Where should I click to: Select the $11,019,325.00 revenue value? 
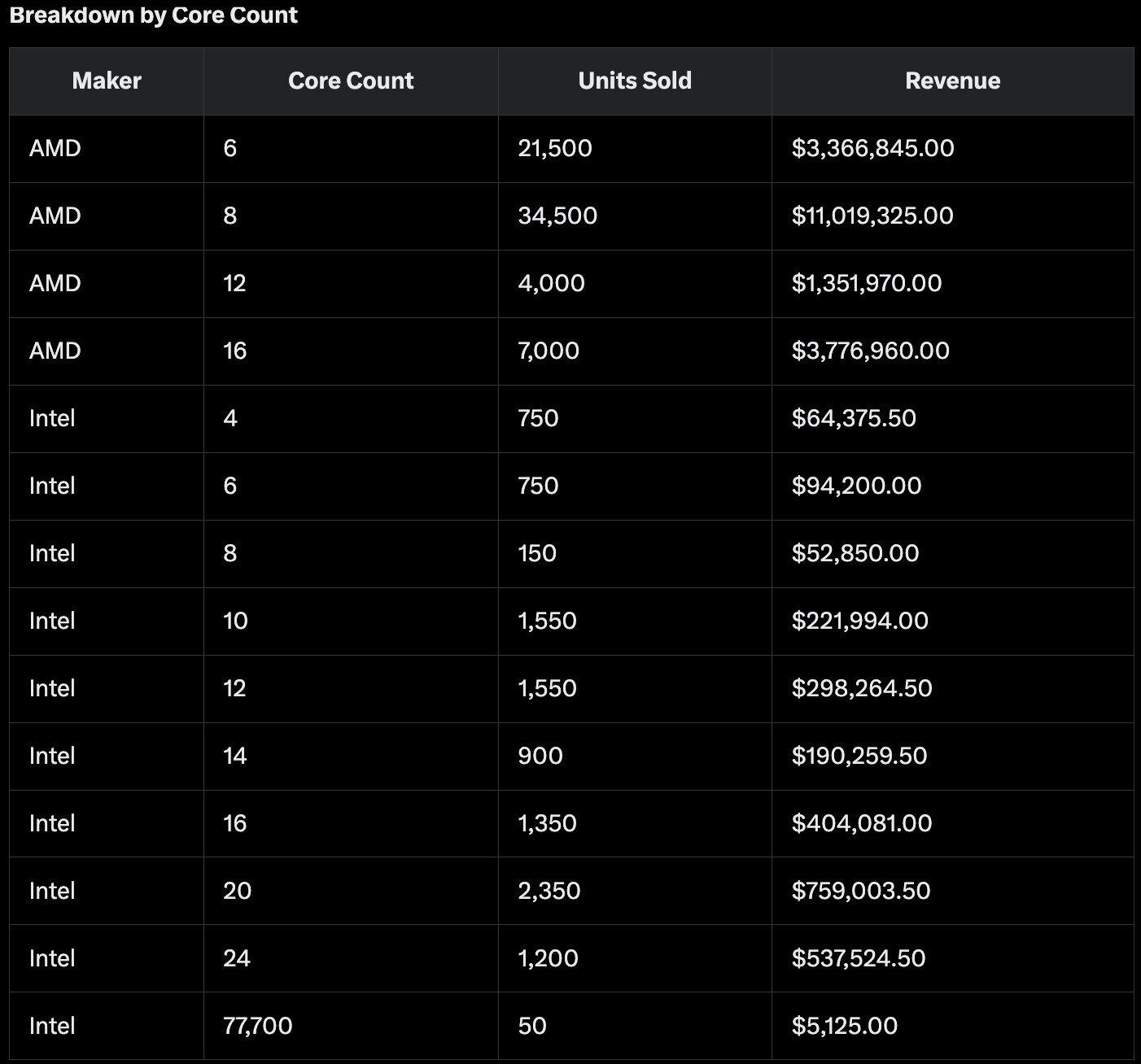point(872,216)
